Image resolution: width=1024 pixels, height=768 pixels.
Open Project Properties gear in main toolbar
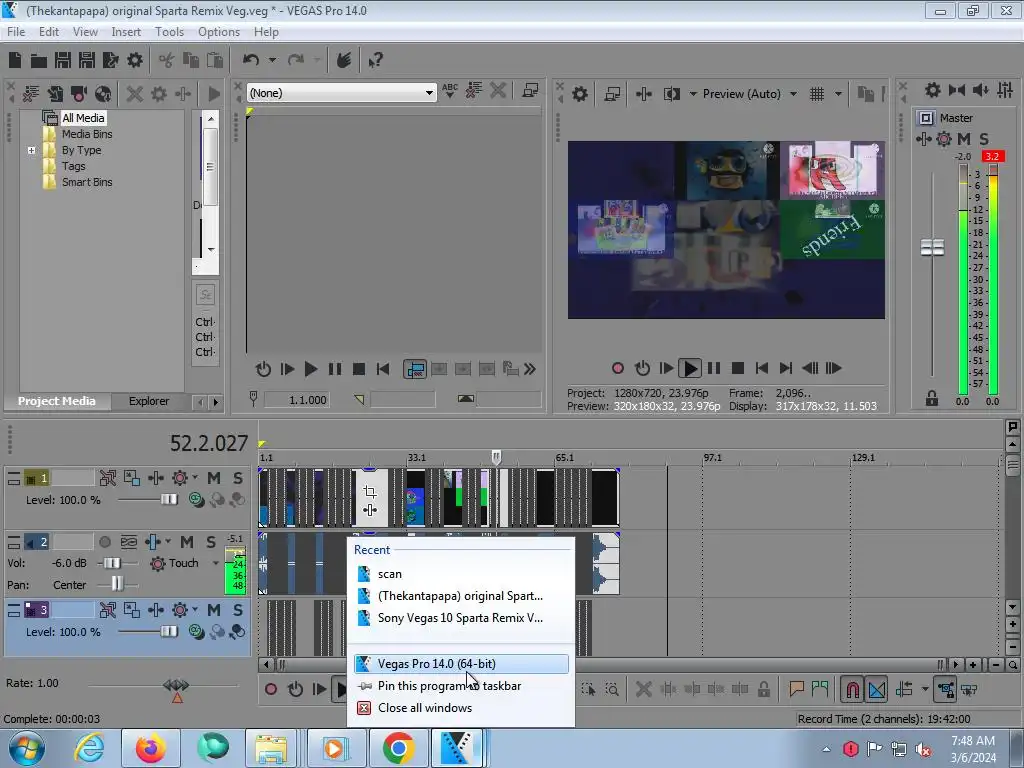tap(135, 61)
